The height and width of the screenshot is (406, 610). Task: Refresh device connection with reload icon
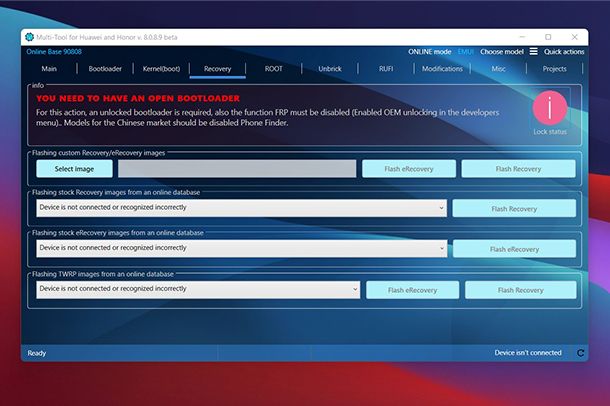point(580,353)
